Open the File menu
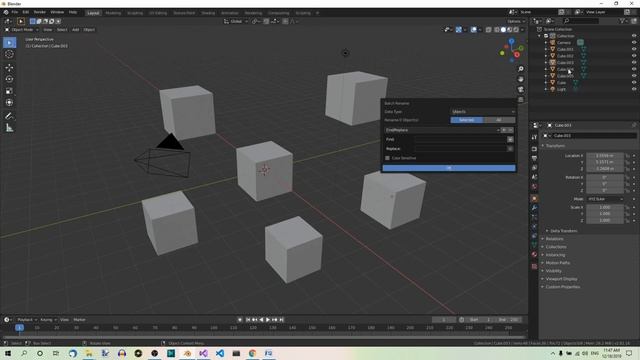 (x=15, y=12)
